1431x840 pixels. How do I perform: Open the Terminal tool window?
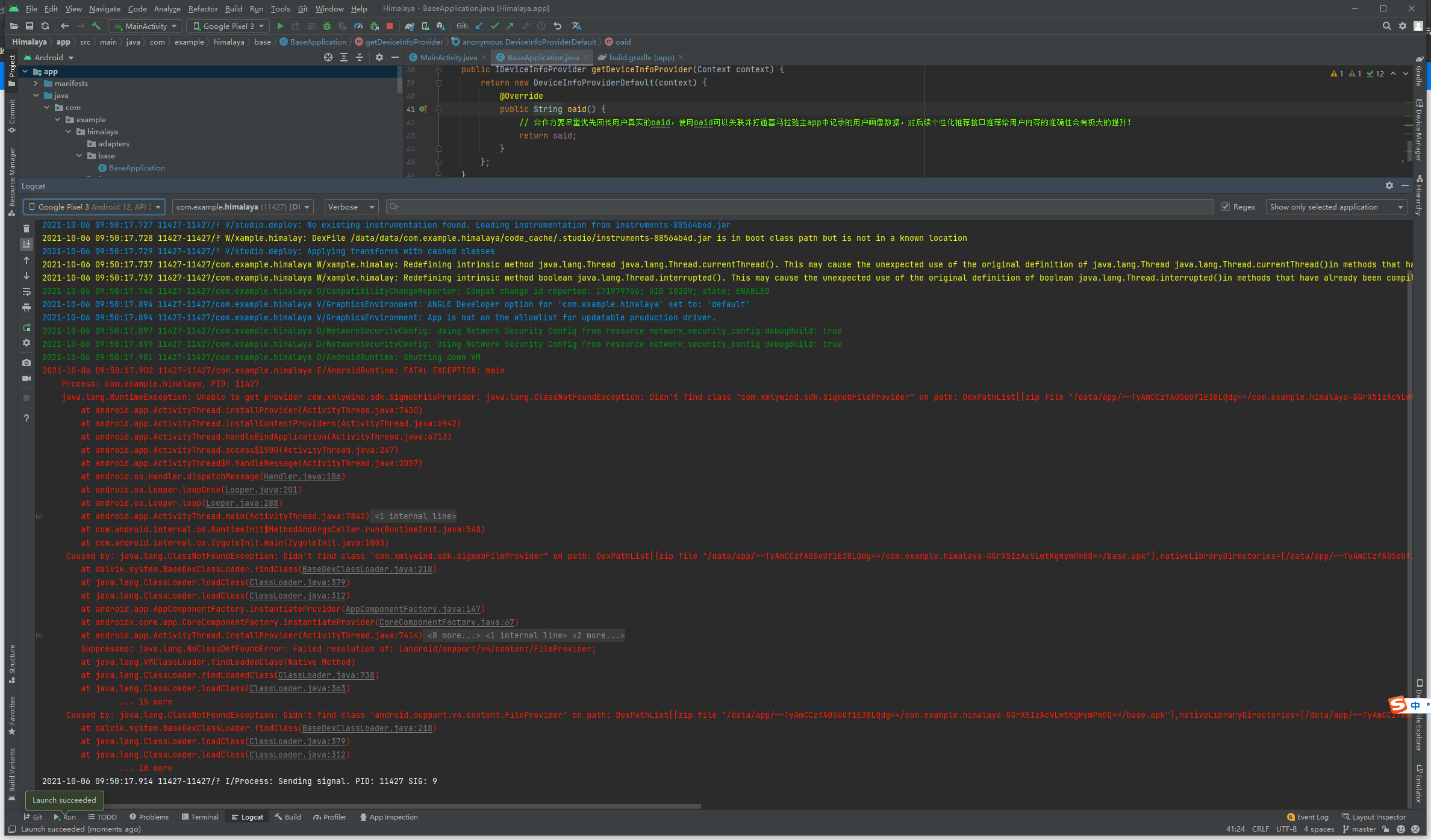point(200,817)
